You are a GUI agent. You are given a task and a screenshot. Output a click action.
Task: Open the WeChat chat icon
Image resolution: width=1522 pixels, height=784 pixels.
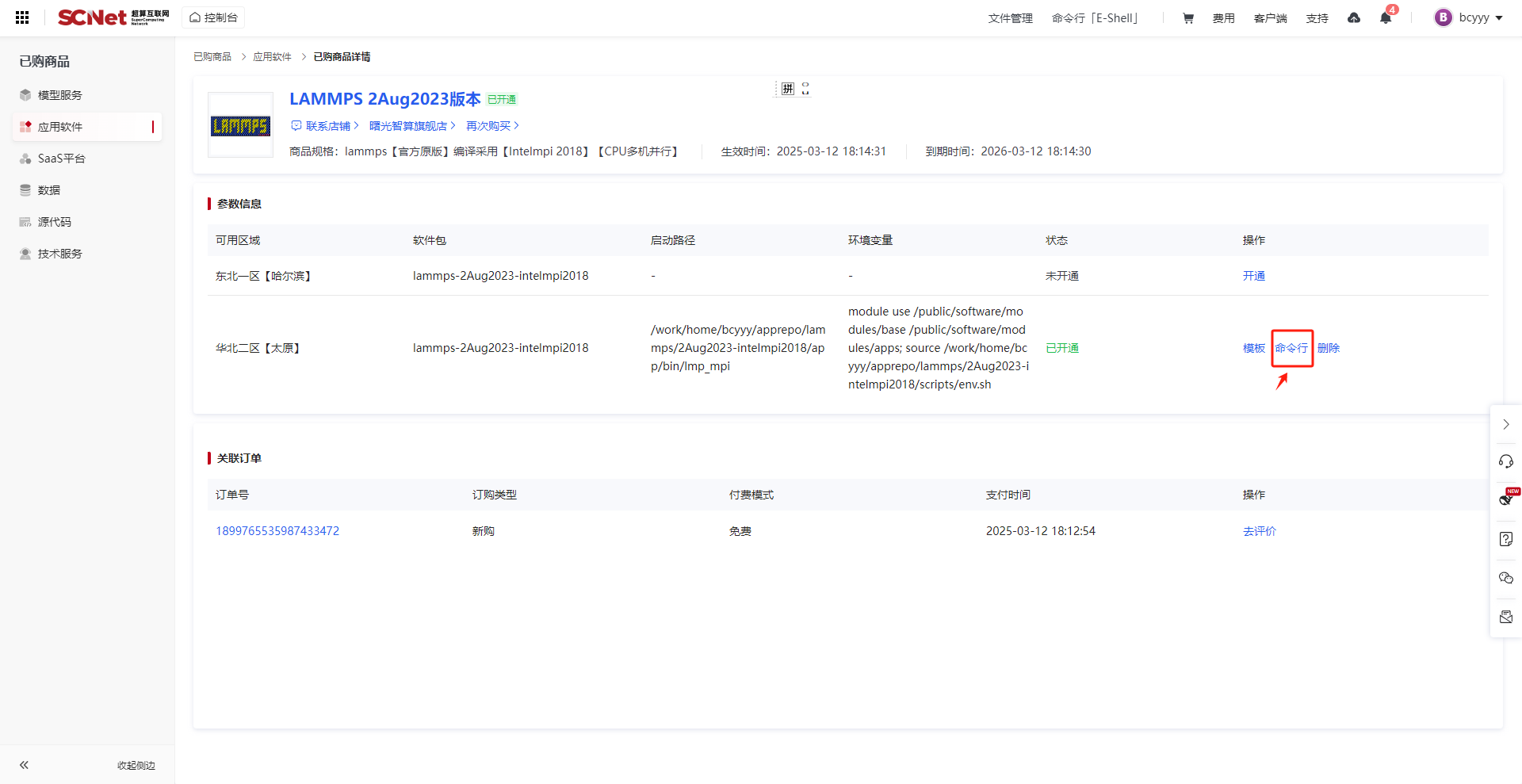pos(1505,578)
